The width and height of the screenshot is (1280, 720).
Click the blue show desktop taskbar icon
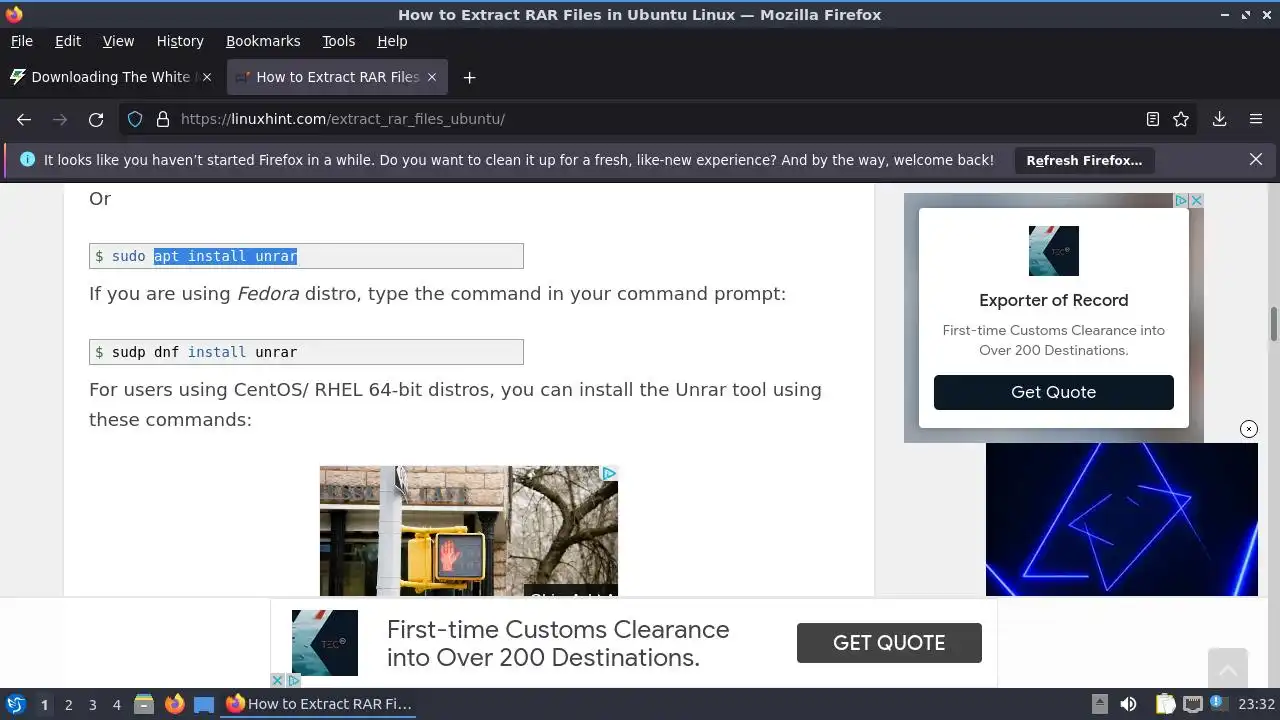pyautogui.click(x=204, y=704)
